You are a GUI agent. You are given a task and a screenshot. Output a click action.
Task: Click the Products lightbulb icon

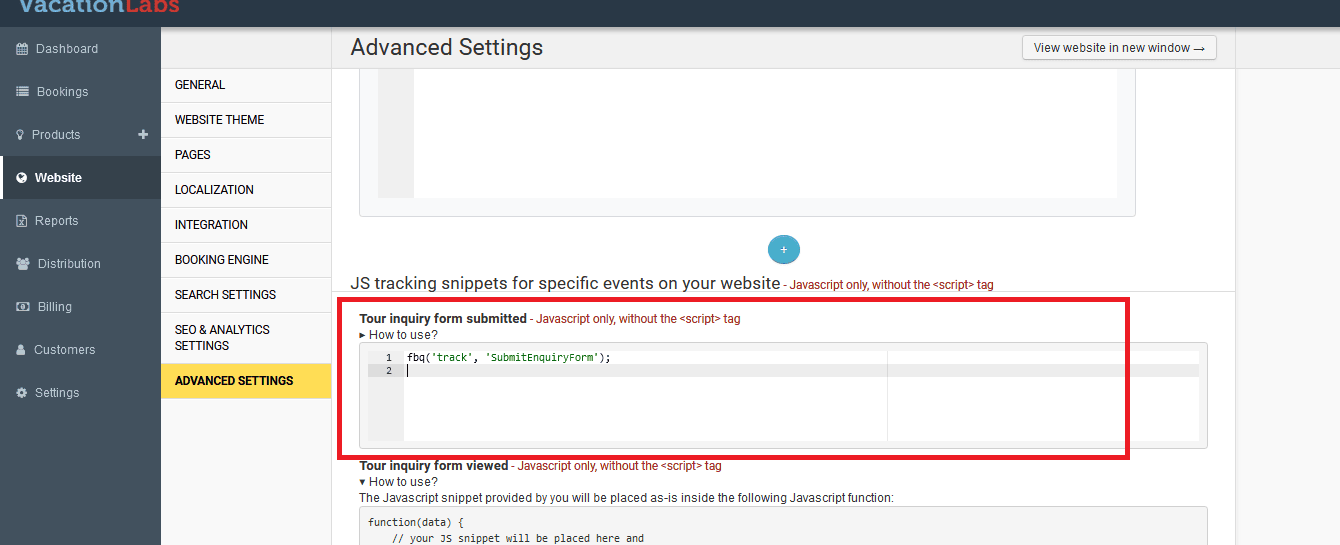pos(20,135)
